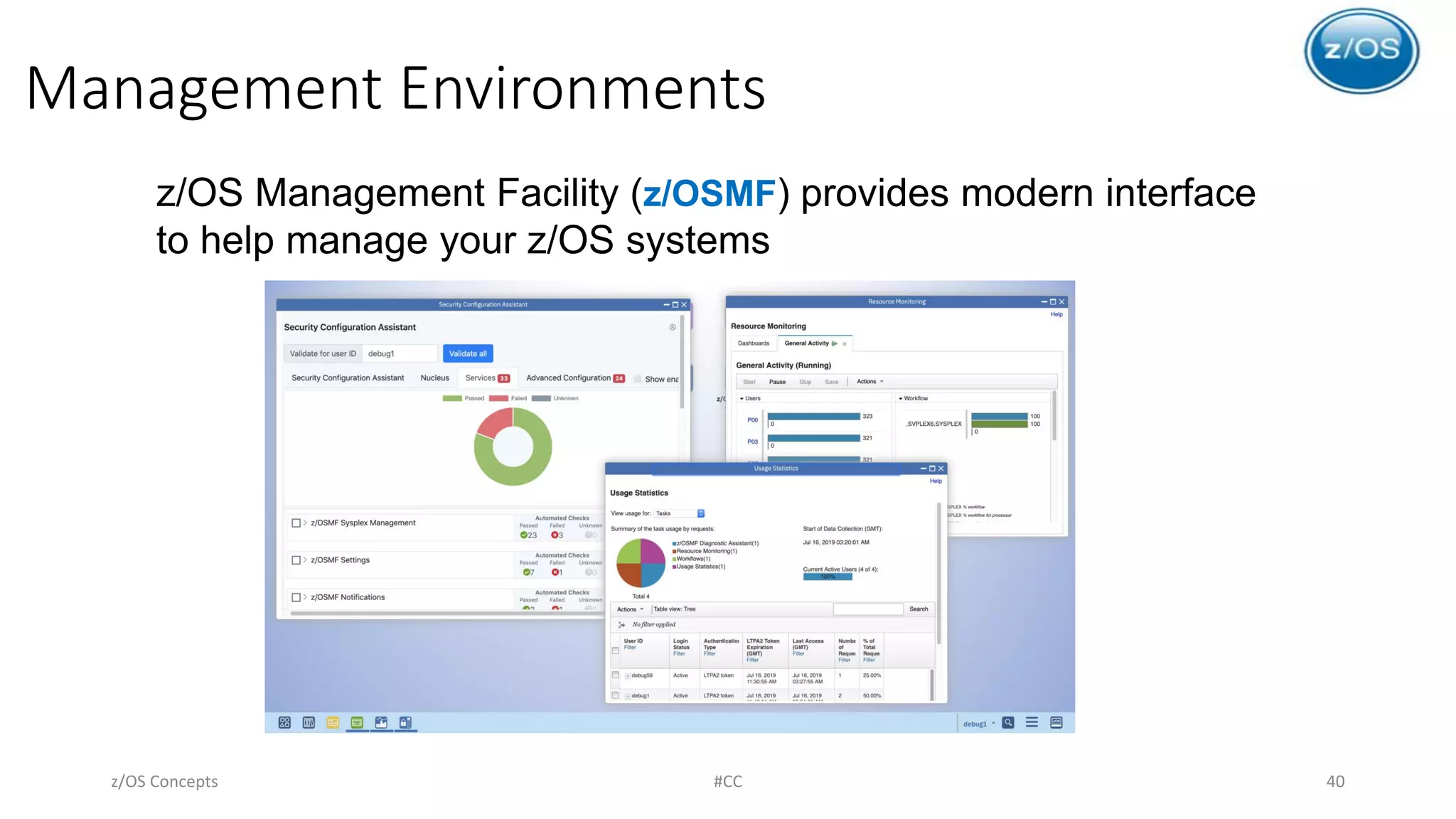Expand the debug1 user menu in taskbar

pos(978,724)
